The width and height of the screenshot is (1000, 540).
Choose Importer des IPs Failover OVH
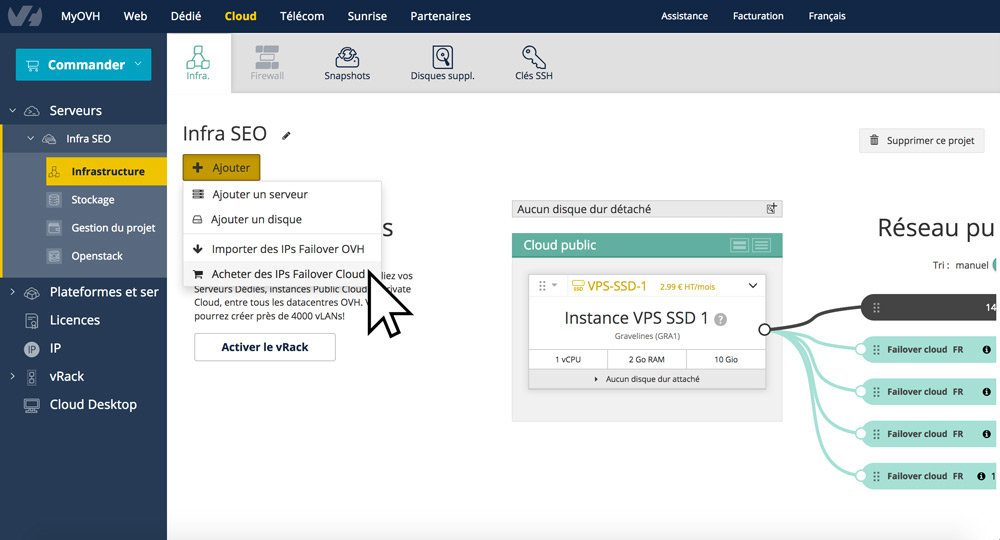click(x=282, y=249)
